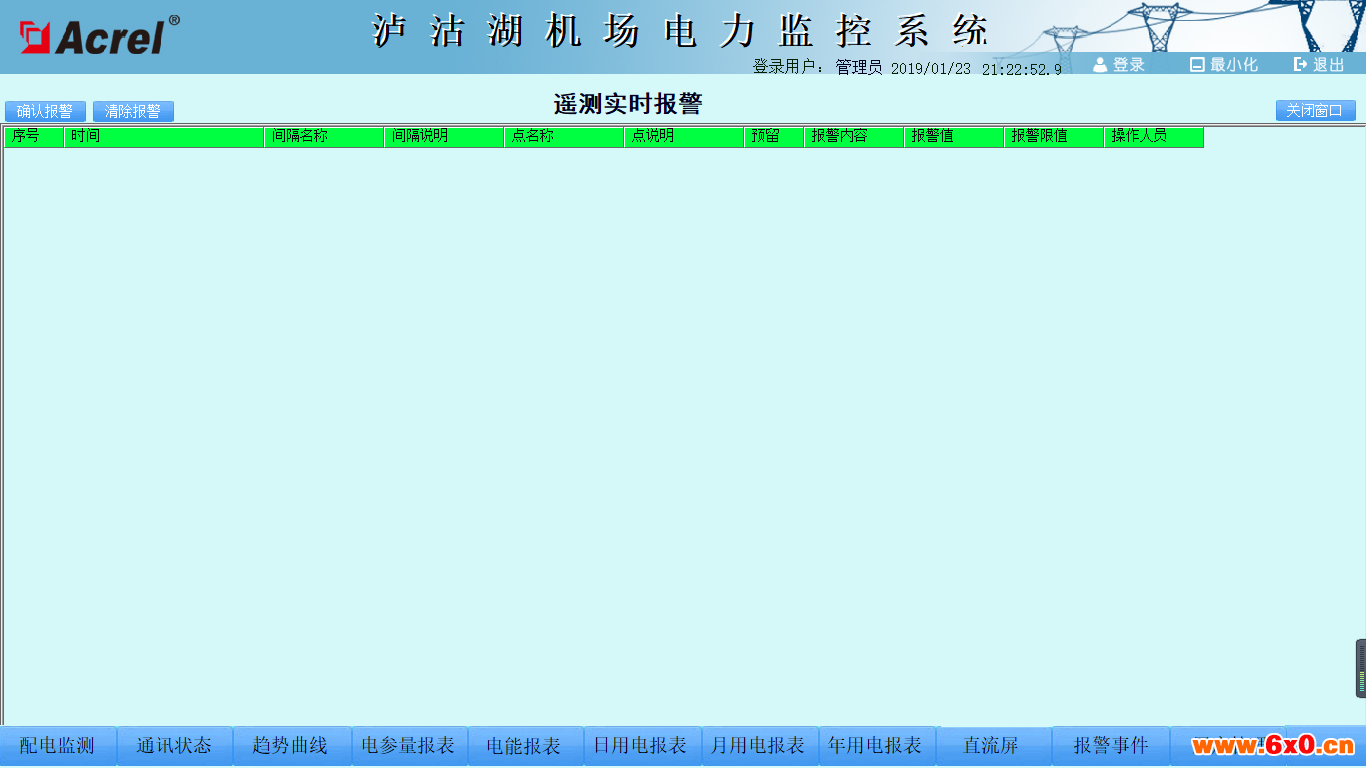Image resolution: width=1366 pixels, height=768 pixels.
Task: Click the 报警限值 column header
Action: [x=1054, y=137]
